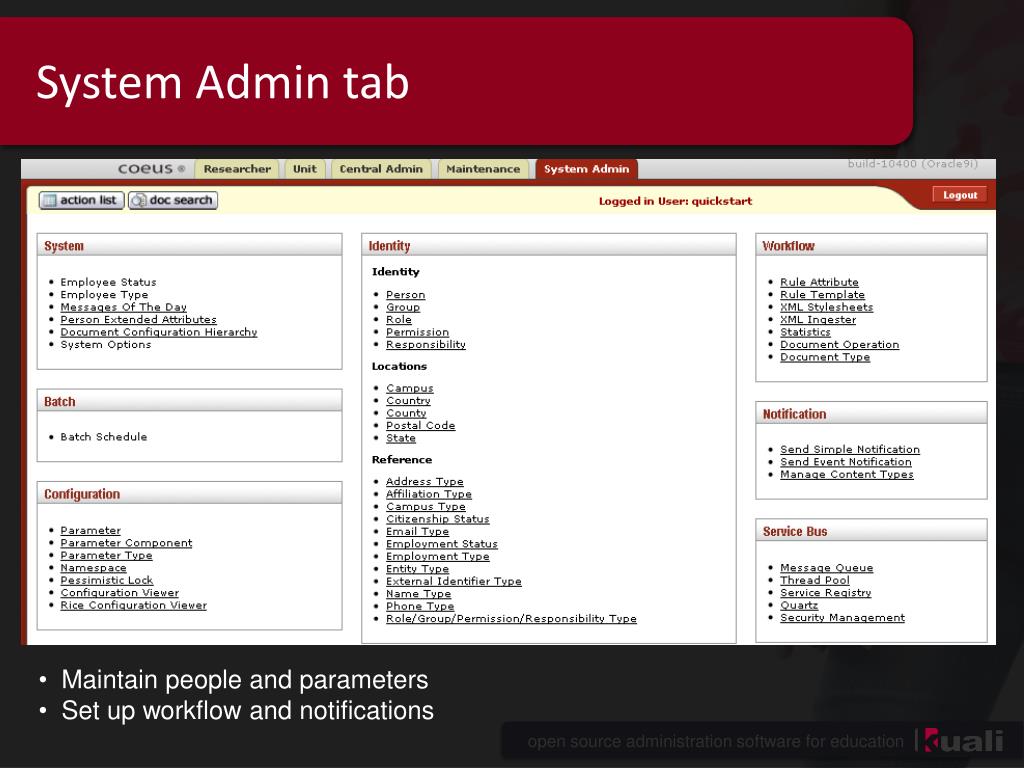Open the Postal Code link

421,425
